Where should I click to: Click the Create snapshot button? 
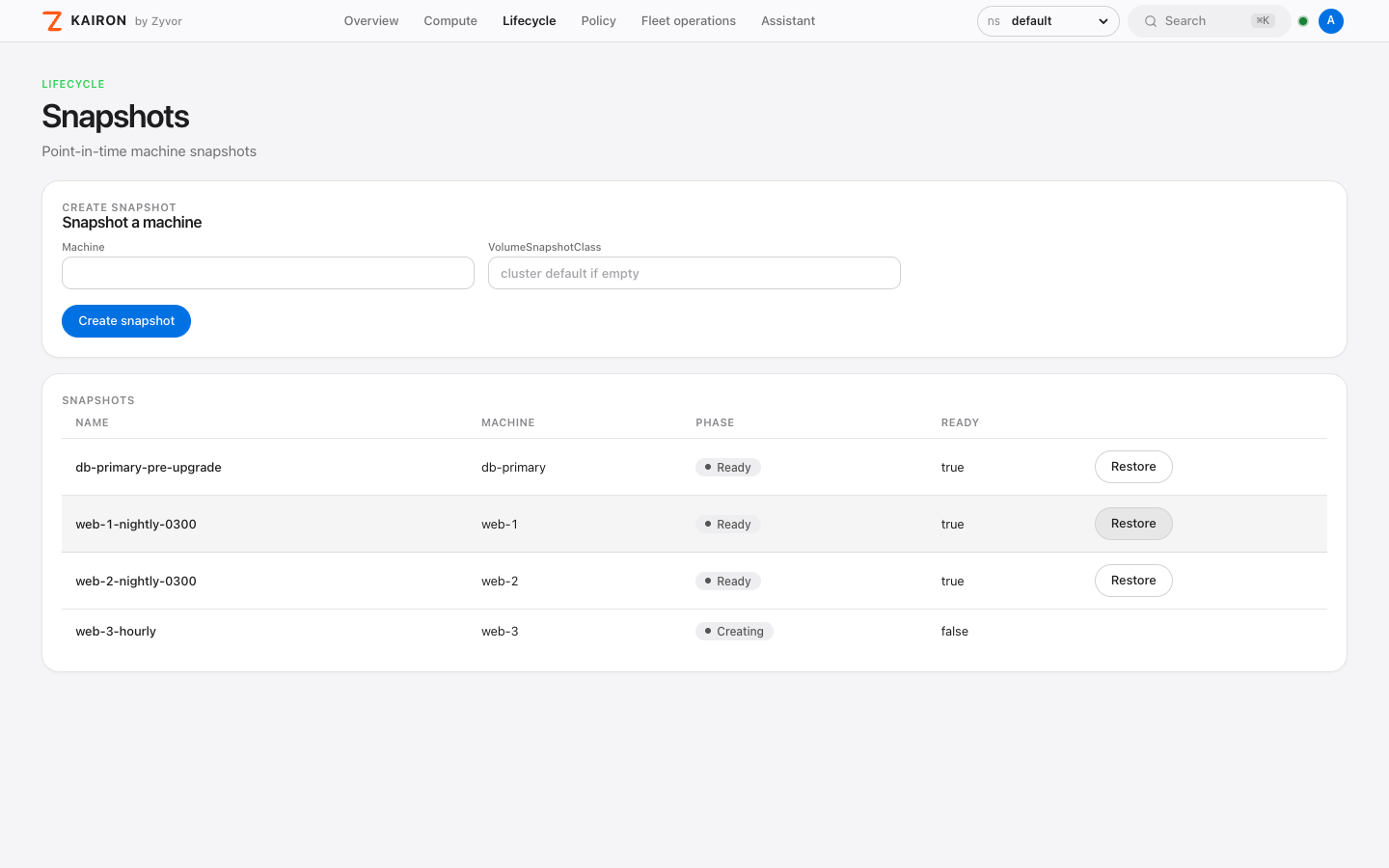click(x=126, y=321)
